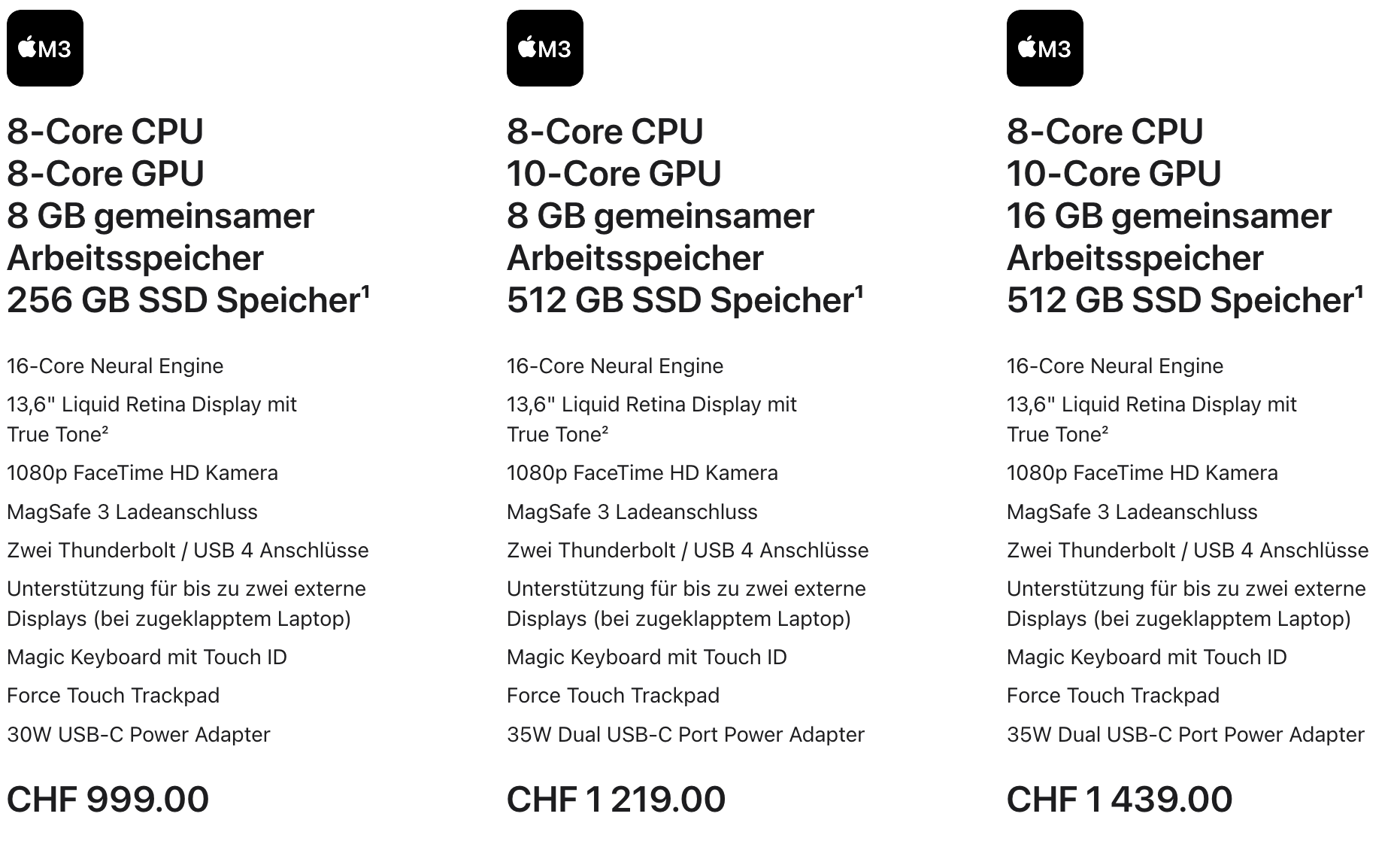
Task: Click the M3 chip icon above the 16 GB model
Action: tap(1044, 48)
